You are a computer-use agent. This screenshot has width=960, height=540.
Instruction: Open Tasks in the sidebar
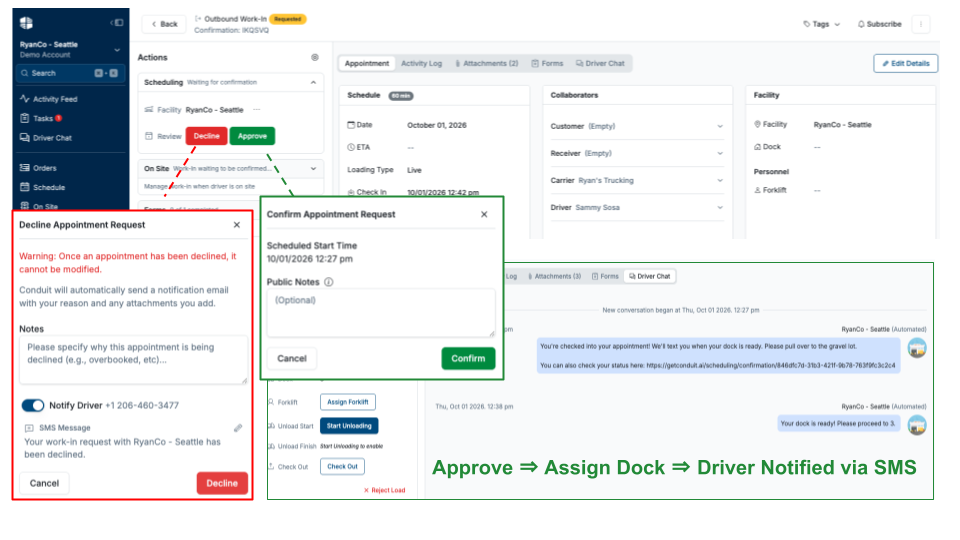40,118
